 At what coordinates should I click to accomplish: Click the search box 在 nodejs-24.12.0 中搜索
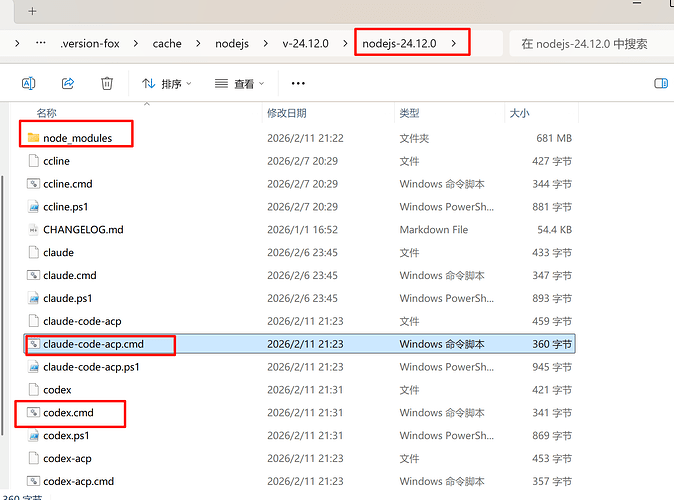[591, 43]
